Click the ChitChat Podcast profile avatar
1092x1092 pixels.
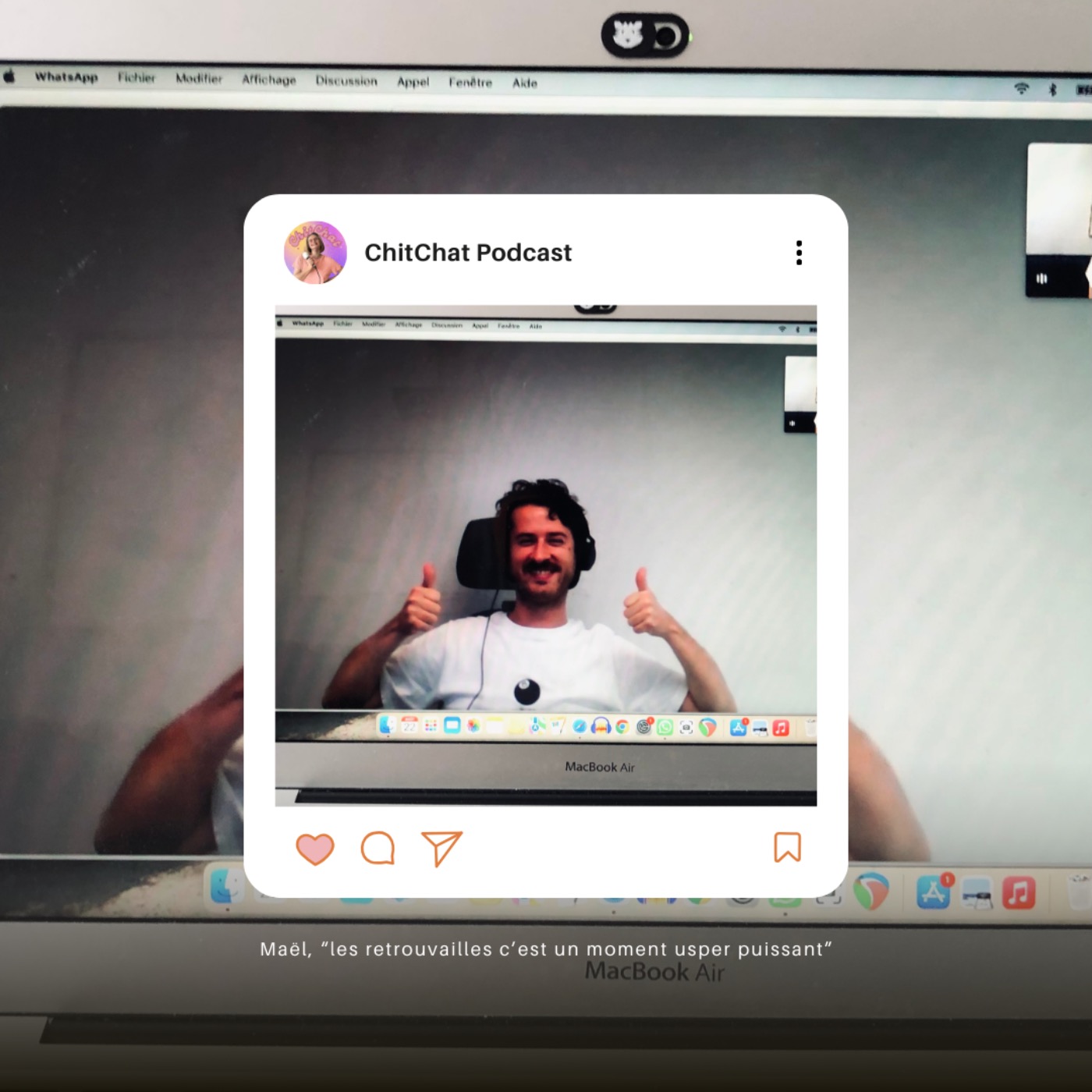(x=315, y=253)
